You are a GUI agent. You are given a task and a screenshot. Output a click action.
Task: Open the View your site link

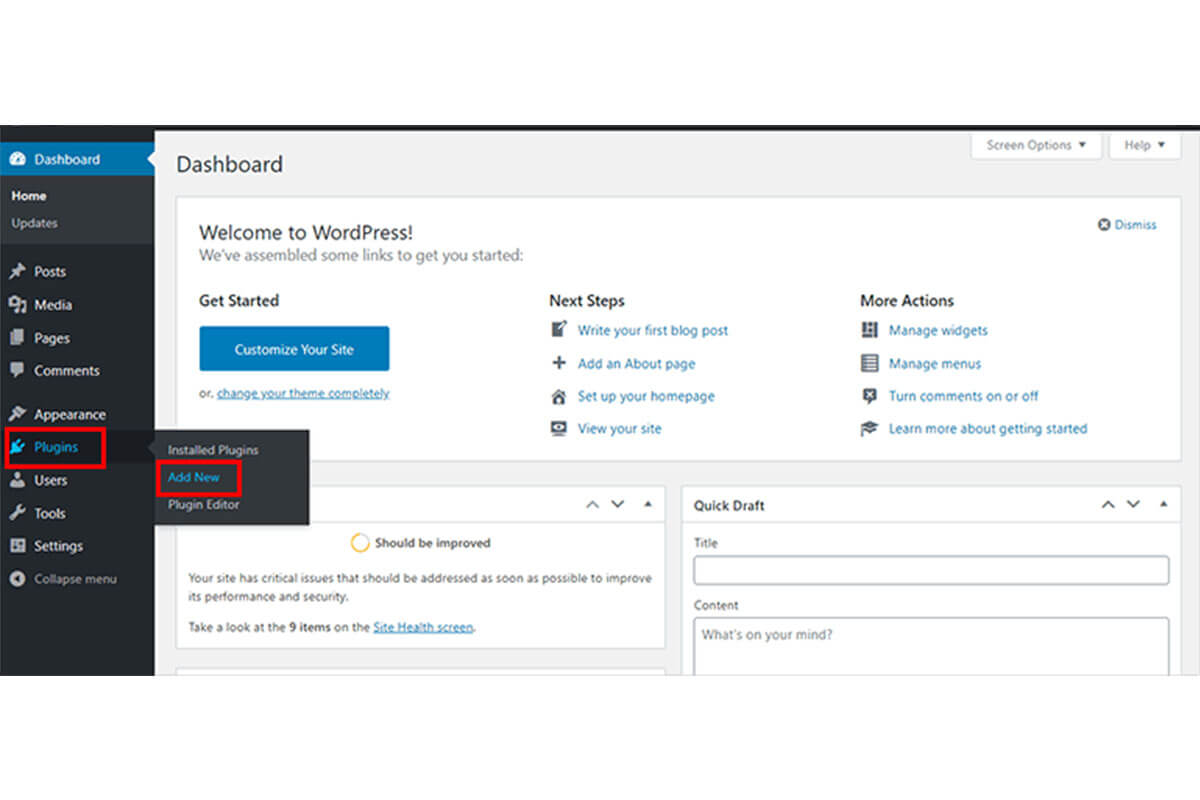pyautogui.click(x=620, y=428)
